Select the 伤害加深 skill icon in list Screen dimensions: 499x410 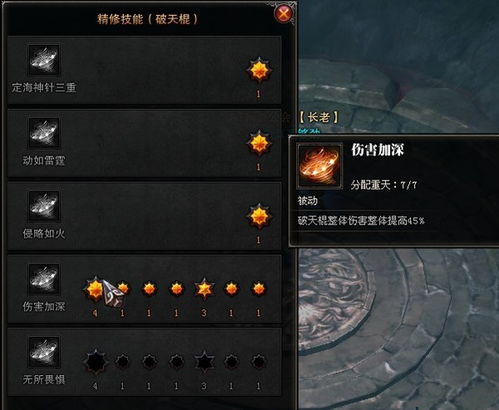44,279
